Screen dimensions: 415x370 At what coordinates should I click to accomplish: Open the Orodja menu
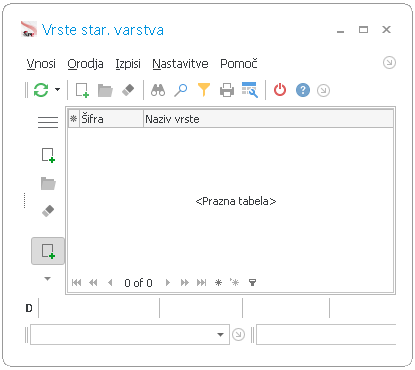point(85,63)
